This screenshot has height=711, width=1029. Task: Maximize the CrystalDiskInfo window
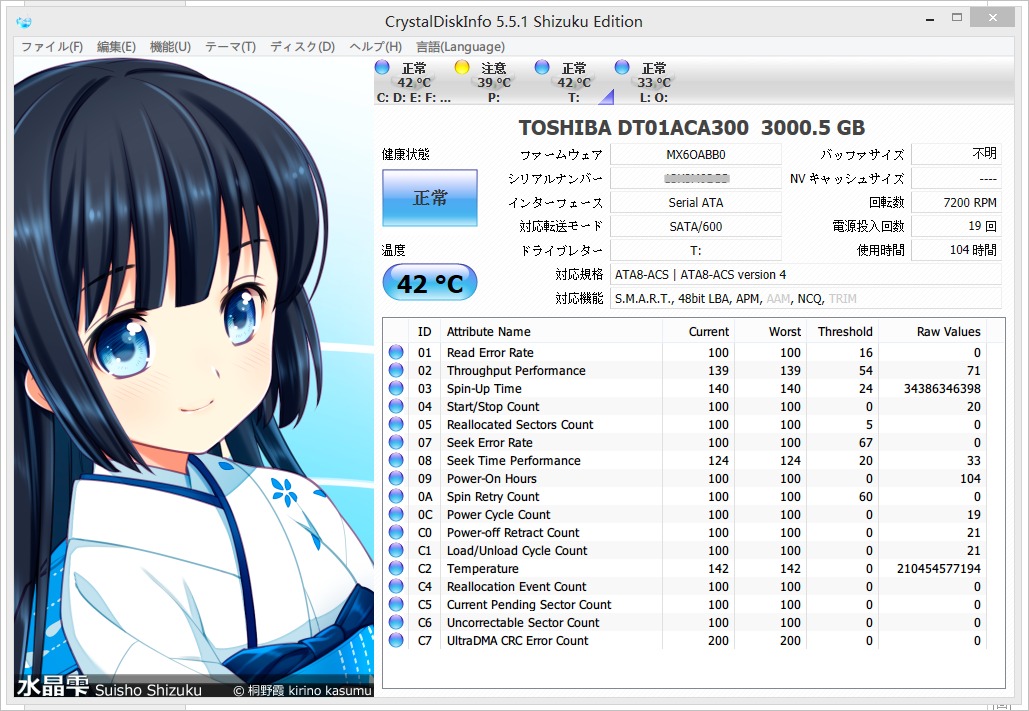pos(957,19)
